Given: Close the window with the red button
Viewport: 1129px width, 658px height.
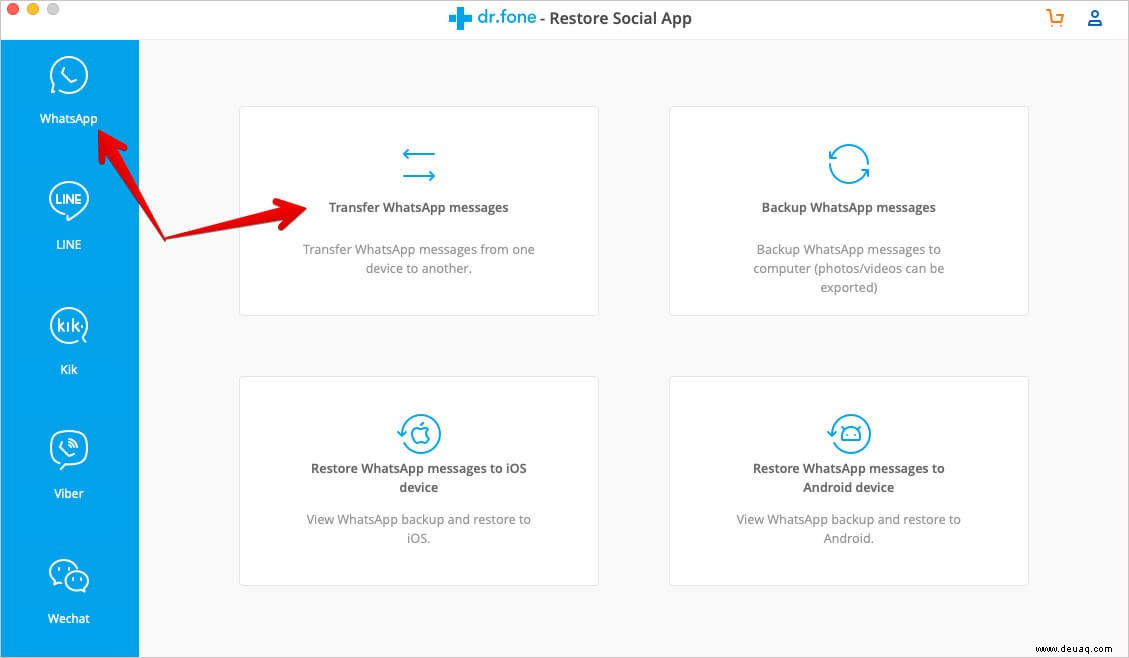Looking at the screenshot, I should pos(13,9).
